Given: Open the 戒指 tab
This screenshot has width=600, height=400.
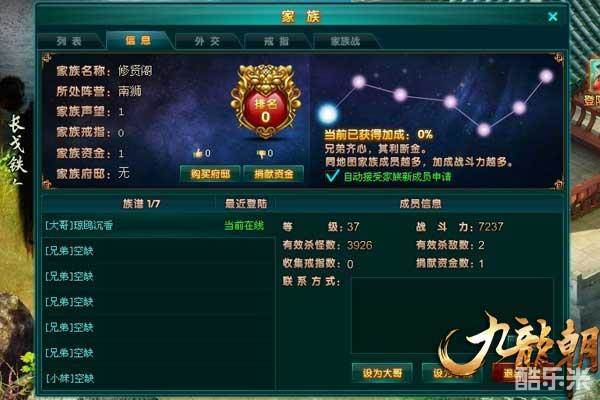Looking at the screenshot, I should [x=276, y=41].
